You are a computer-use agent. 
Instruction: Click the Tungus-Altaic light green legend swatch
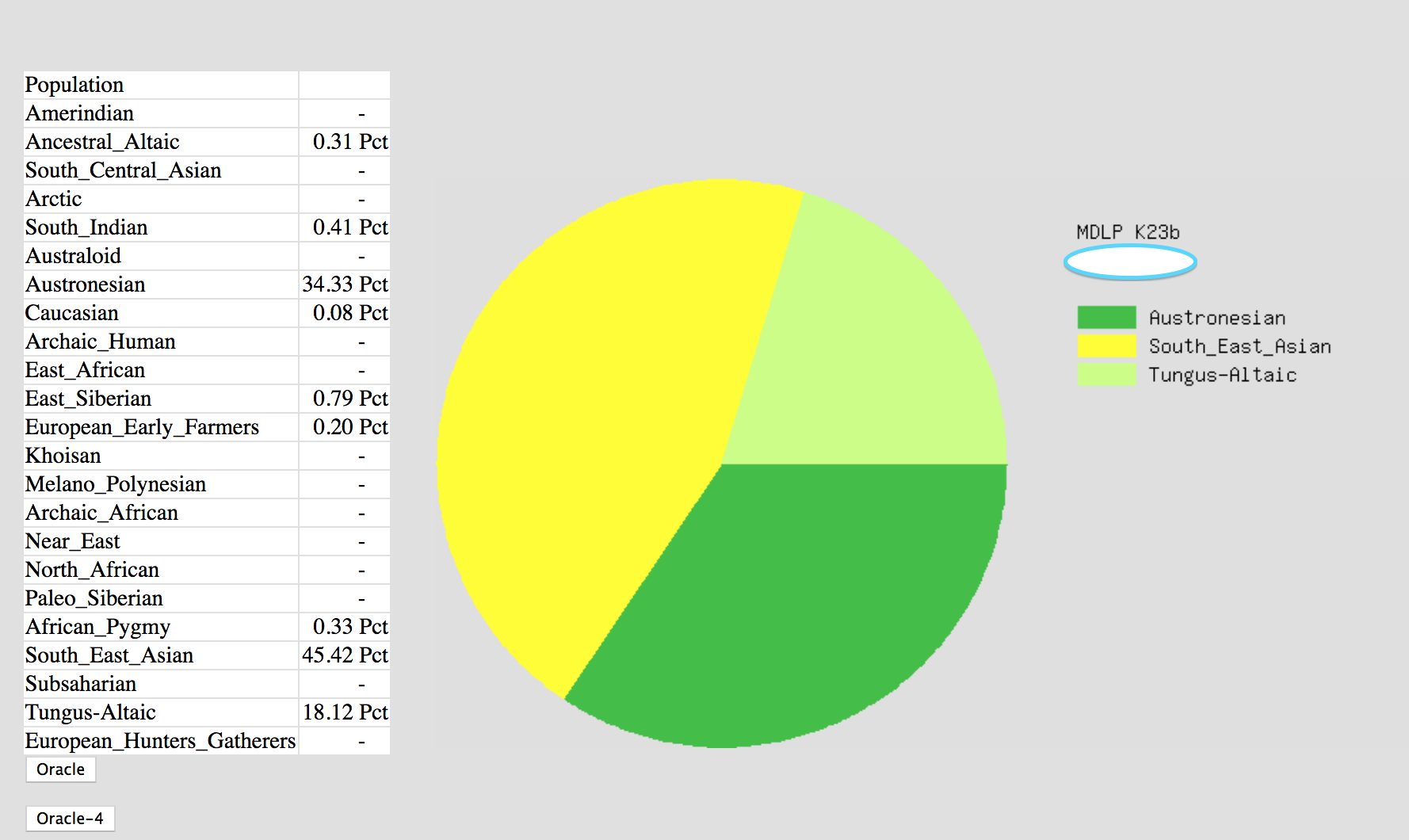click(1106, 374)
